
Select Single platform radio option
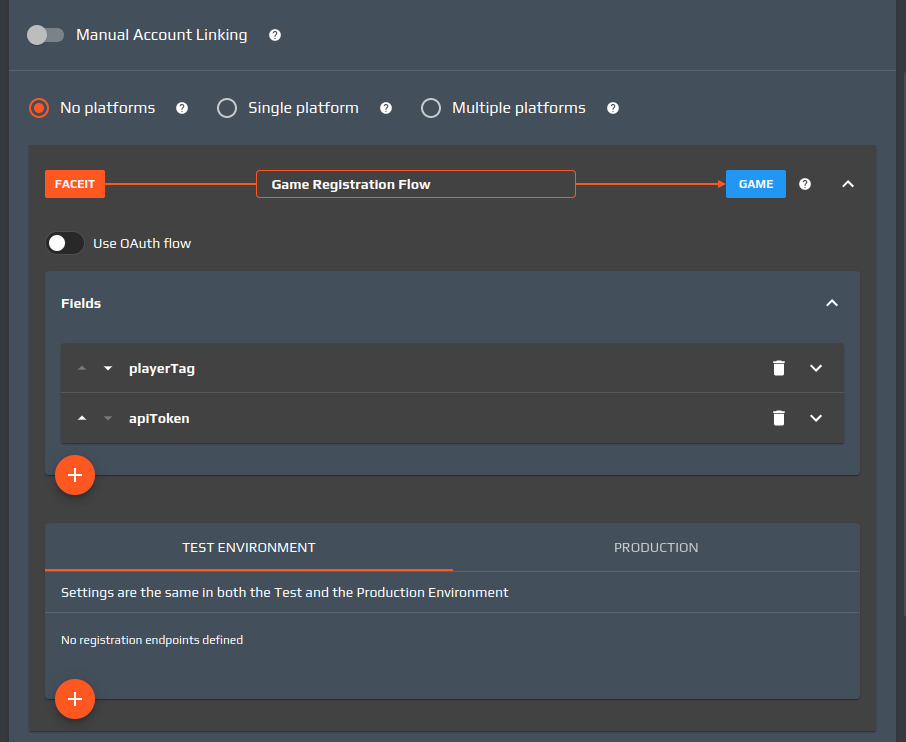227,108
